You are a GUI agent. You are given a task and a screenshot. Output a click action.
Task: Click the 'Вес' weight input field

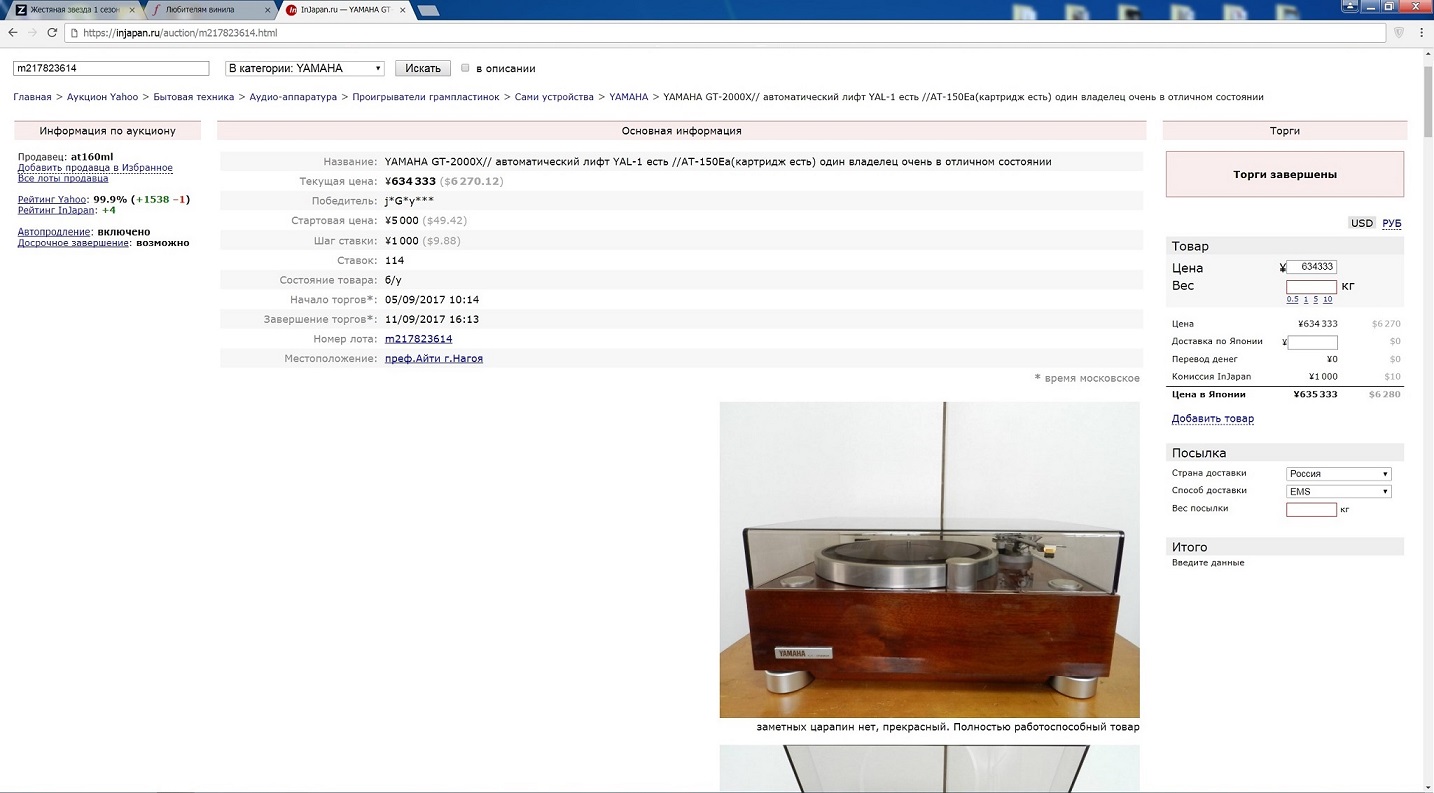click(x=1311, y=286)
